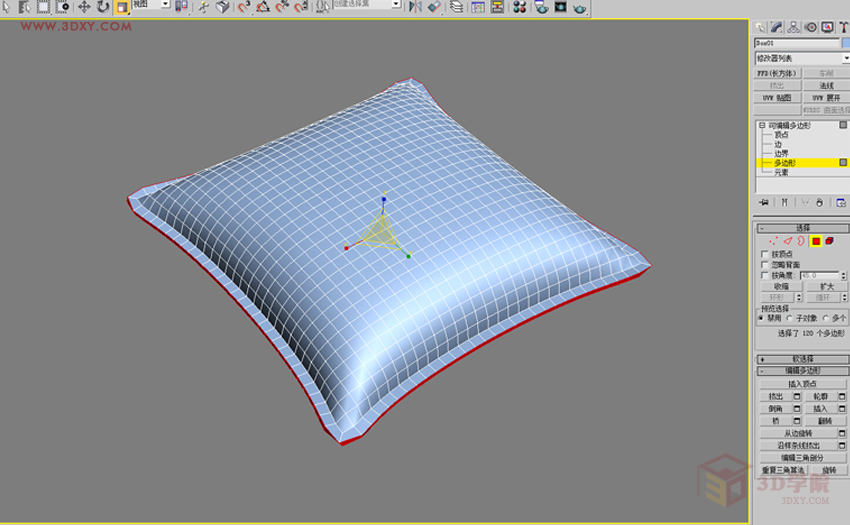Open the 修改器列表 modifier list dropdown
The image size is (850, 525).
coord(800,59)
